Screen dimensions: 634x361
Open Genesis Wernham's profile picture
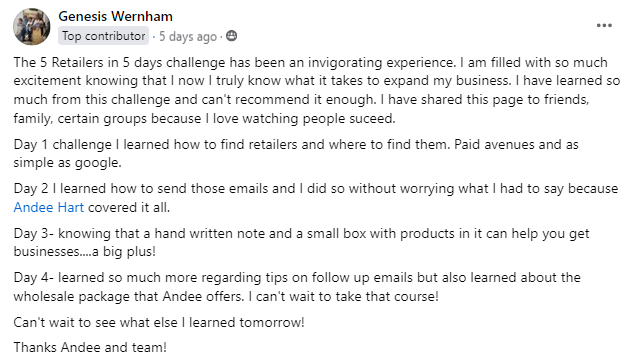point(32,27)
